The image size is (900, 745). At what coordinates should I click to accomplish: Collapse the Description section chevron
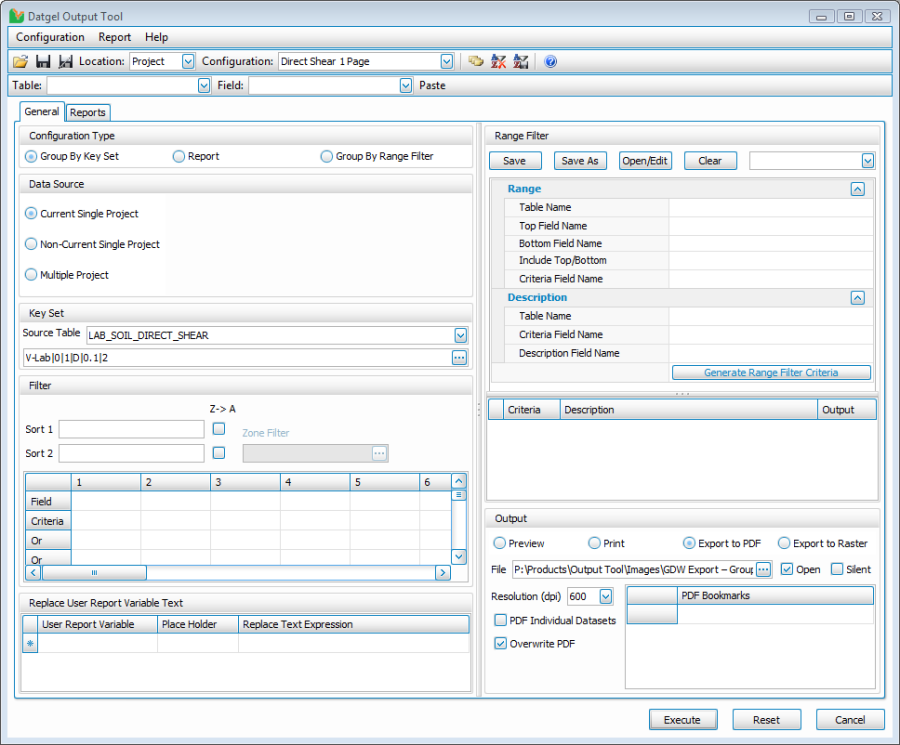857,298
